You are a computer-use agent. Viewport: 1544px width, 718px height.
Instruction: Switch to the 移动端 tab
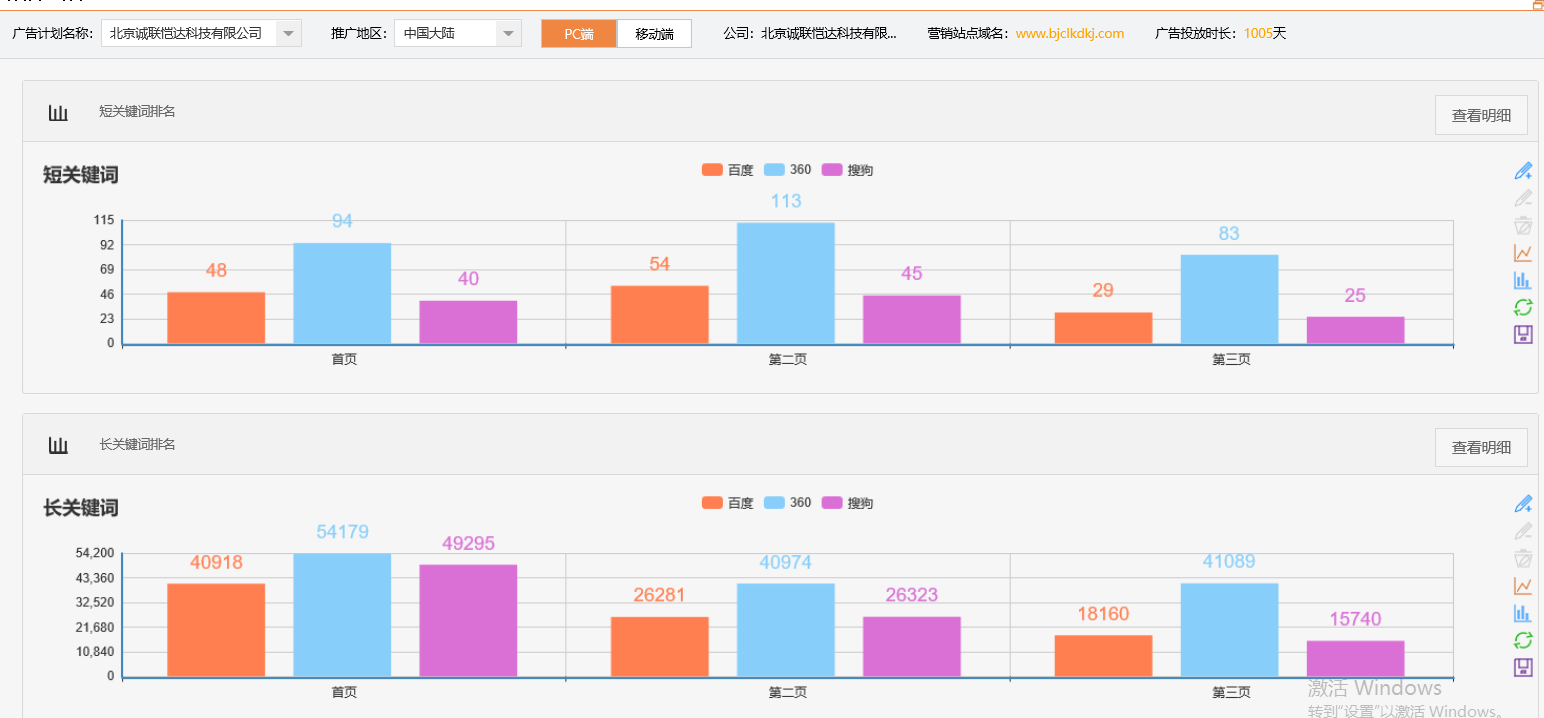click(x=654, y=33)
